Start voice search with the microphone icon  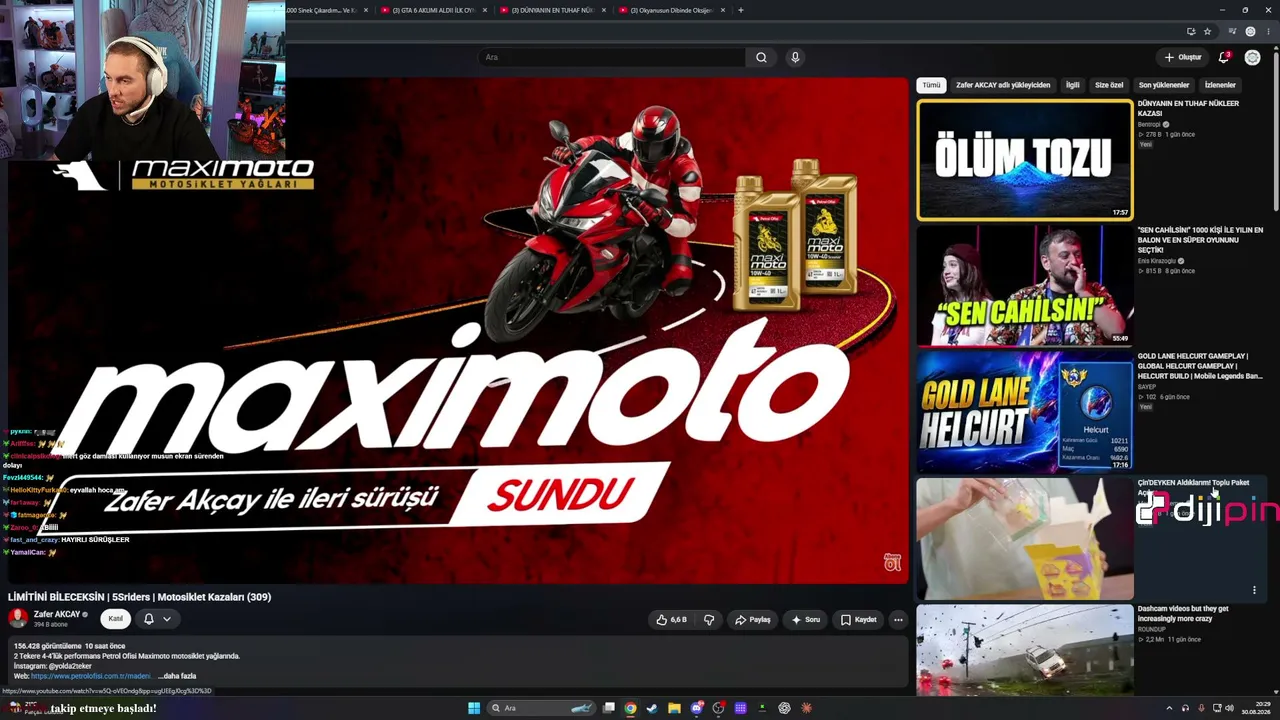[795, 57]
